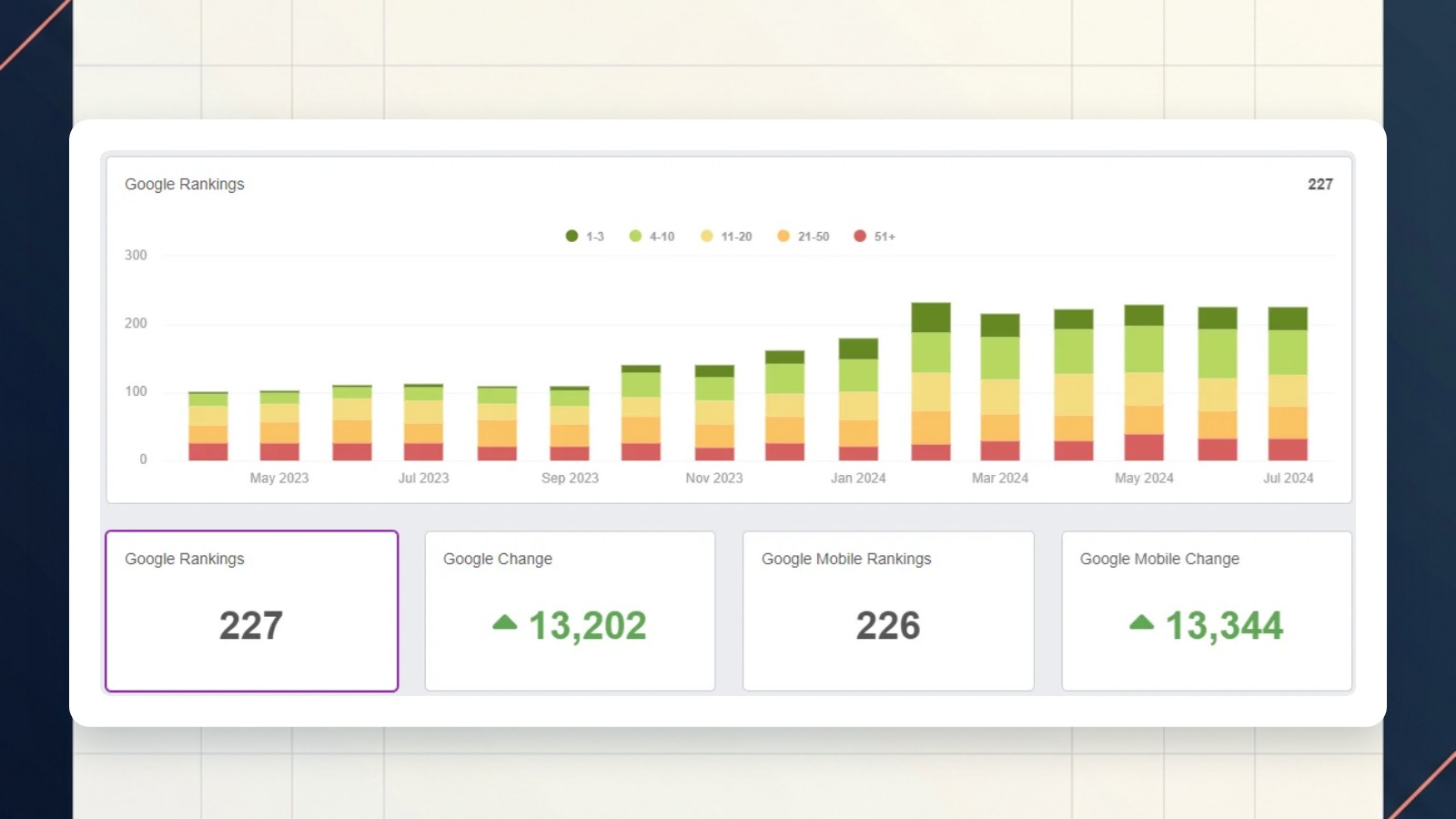Click the green up arrow beside 13,344
Screen dimensions: 1456x819
1141,623
